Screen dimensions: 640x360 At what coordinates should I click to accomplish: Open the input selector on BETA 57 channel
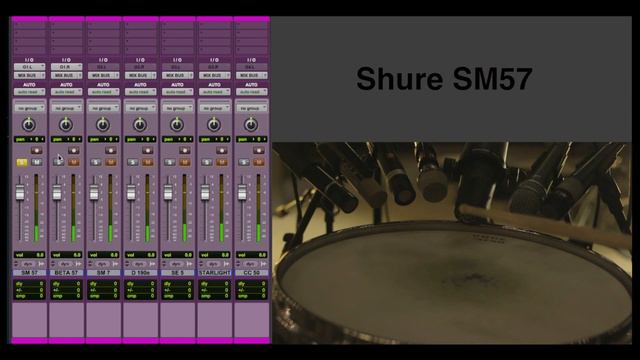(67, 67)
